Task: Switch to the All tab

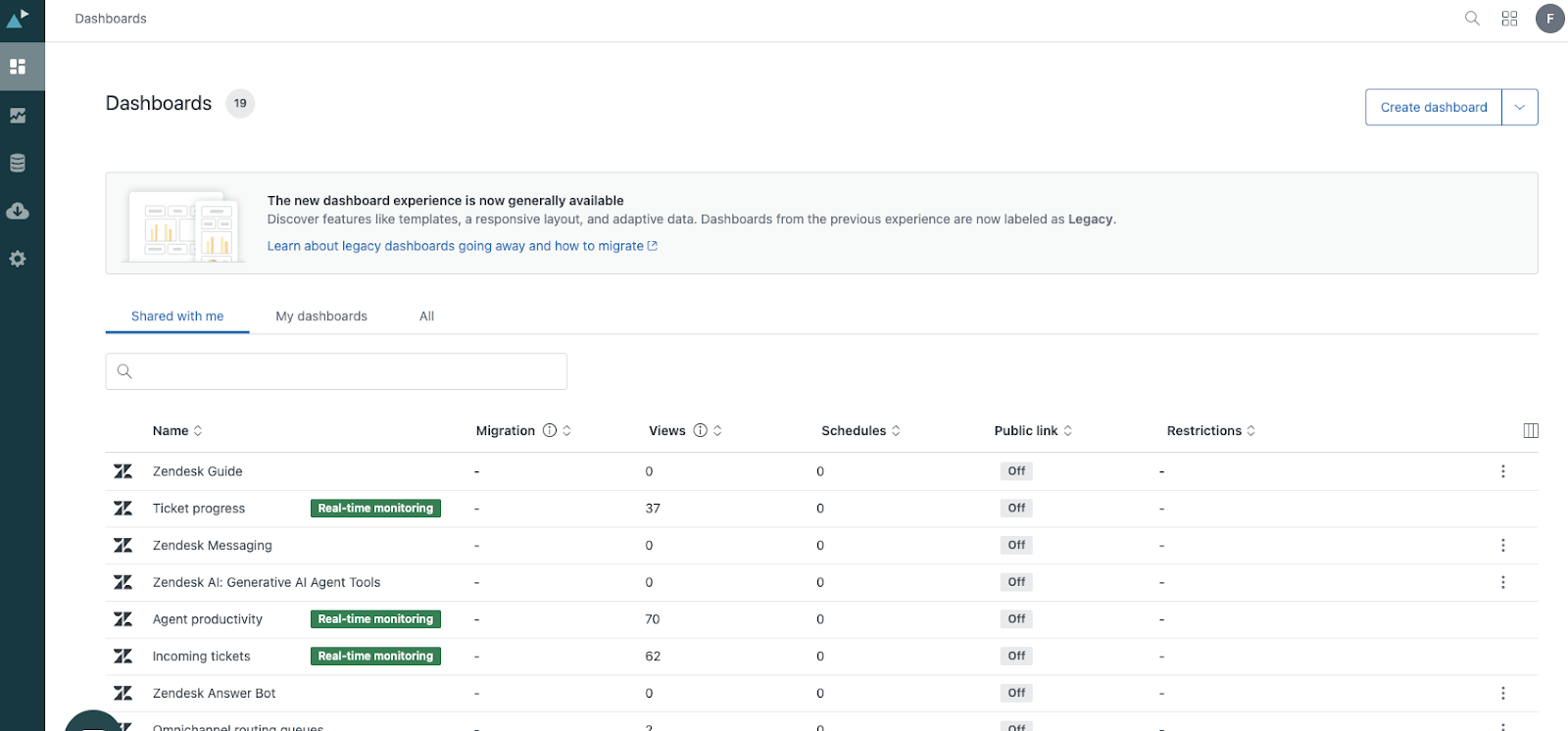Action: [426, 316]
